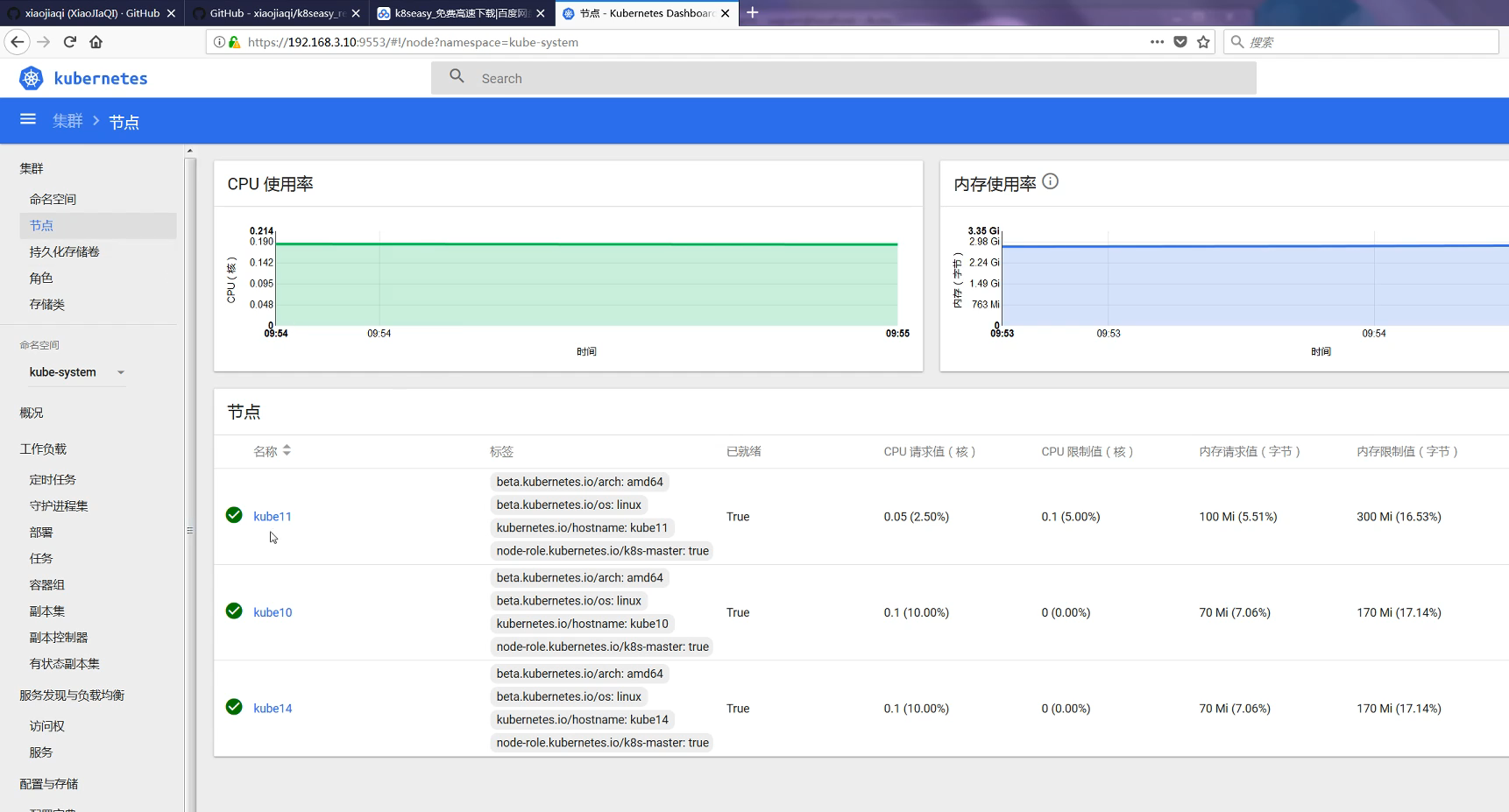Click the magnifier icon in Dashboard search
The image size is (1509, 812).
tap(457, 76)
